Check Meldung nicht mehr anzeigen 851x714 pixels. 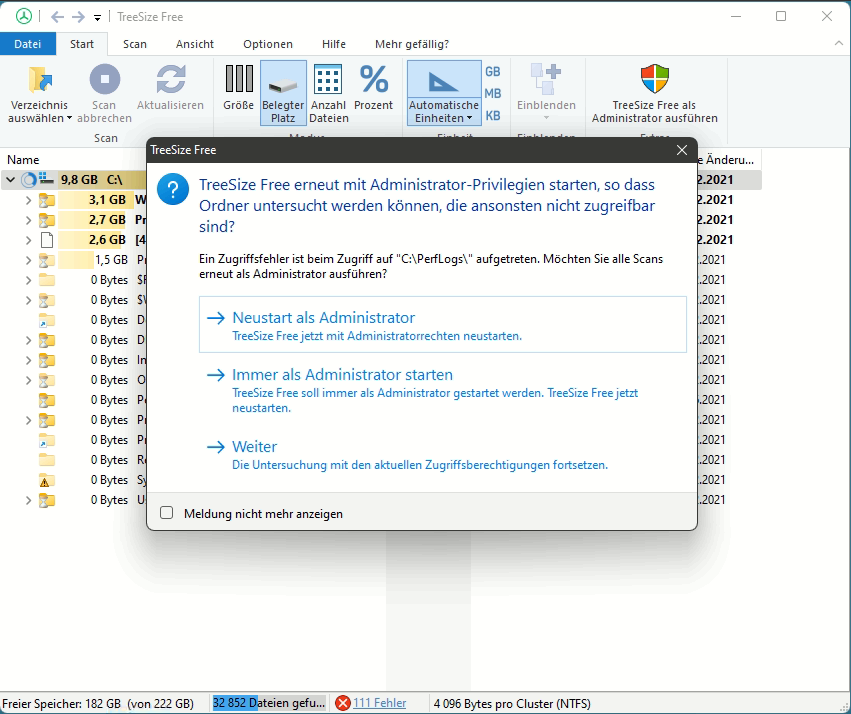coord(167,513)
